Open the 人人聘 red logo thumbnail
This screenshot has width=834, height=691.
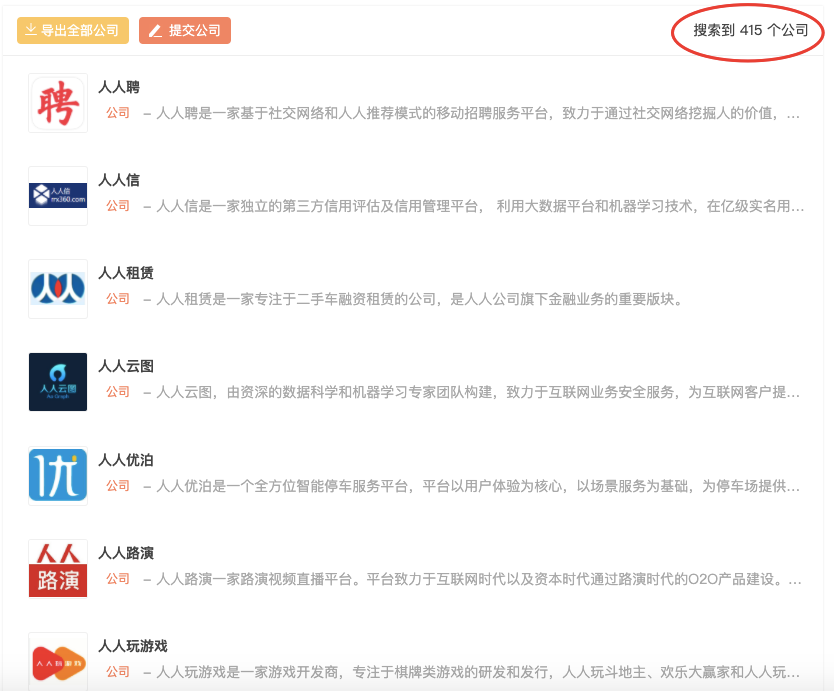pos(58,103)
